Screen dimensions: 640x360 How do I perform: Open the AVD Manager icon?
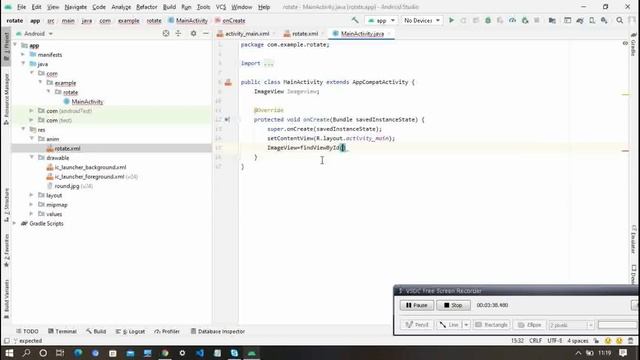[x=592, y=20]
